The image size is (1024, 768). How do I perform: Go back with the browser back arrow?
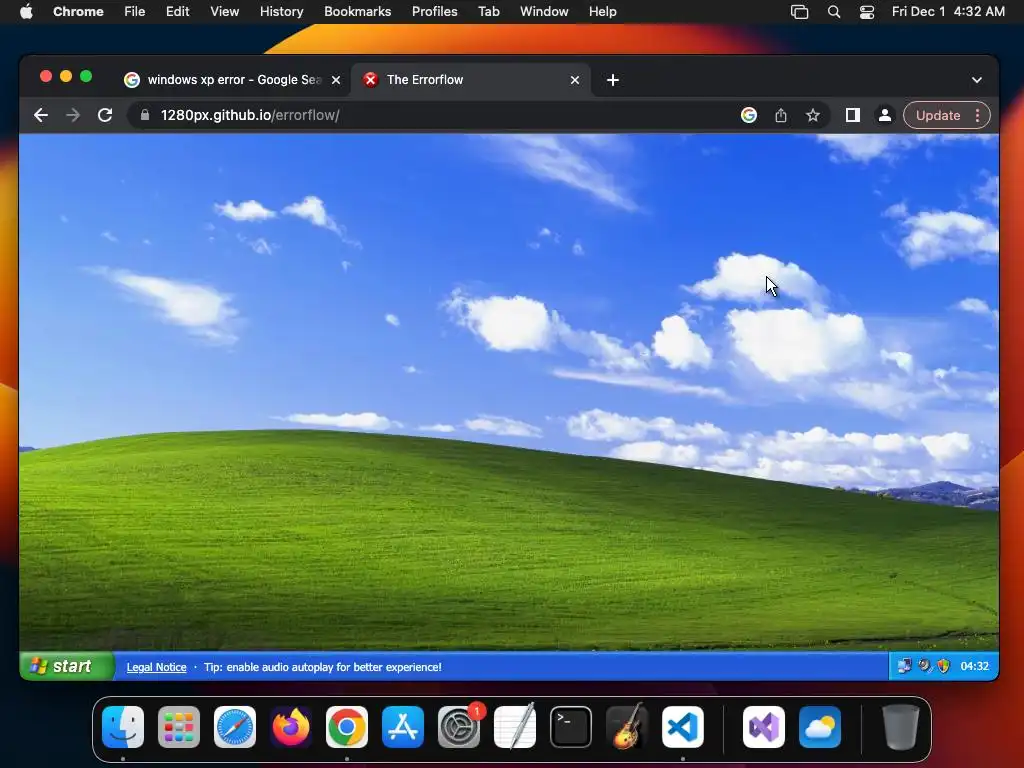(40, 115)
